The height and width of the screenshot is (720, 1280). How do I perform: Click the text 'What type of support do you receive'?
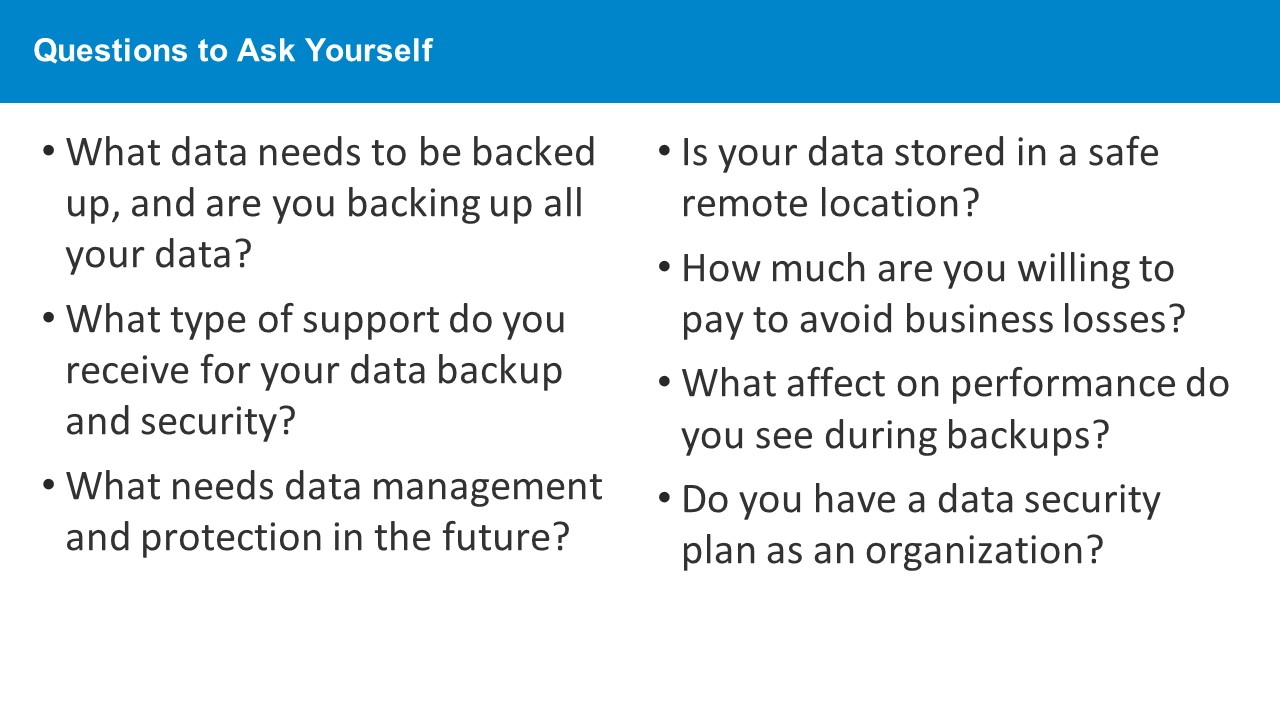point(316,344)
